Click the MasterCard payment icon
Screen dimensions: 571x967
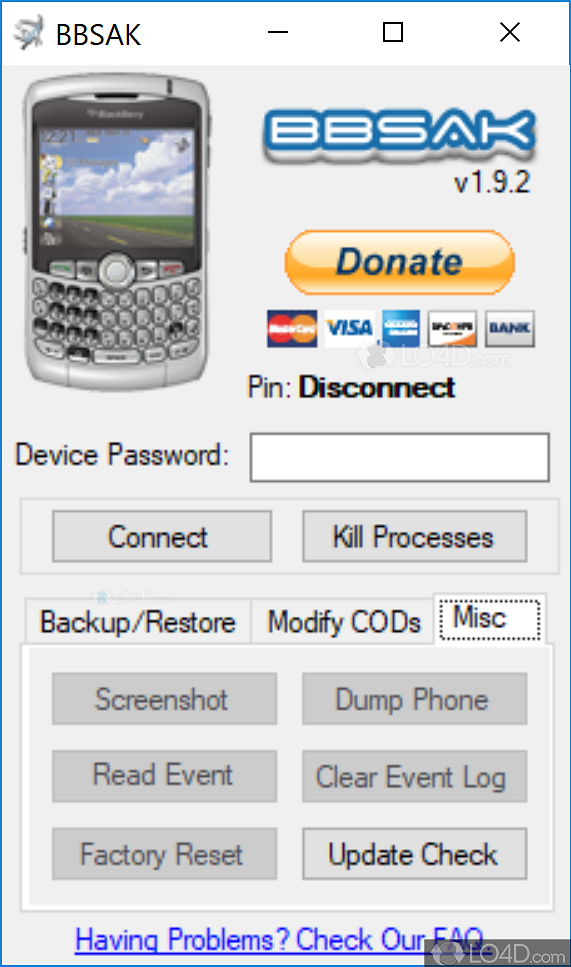coord(292,329)
